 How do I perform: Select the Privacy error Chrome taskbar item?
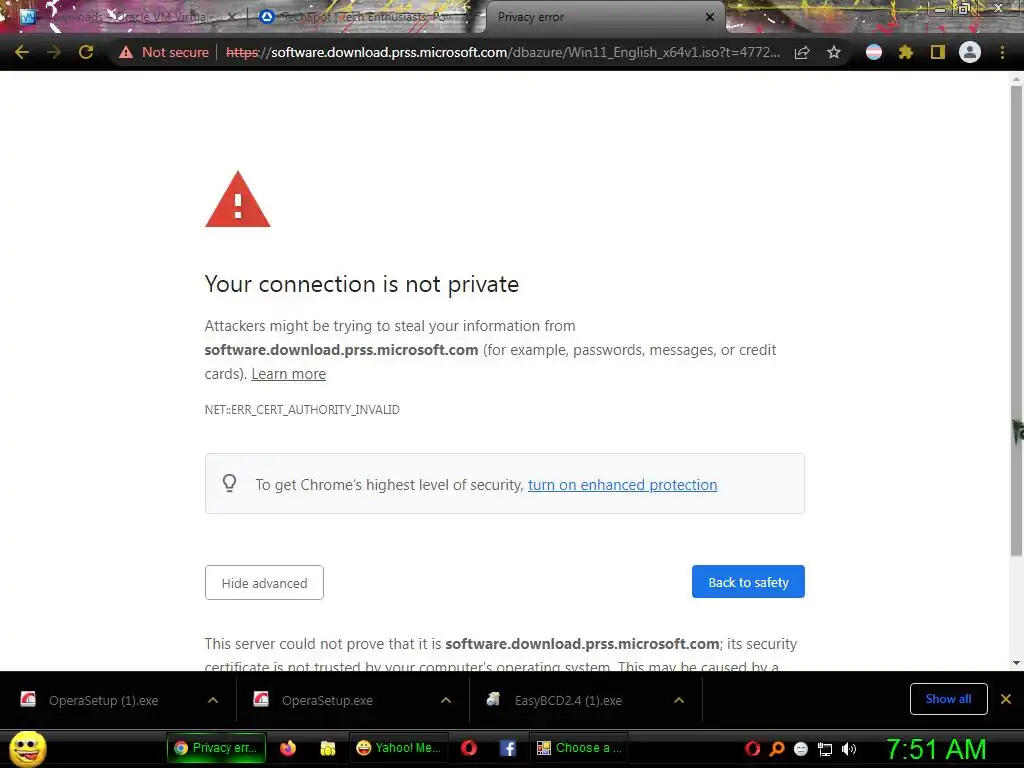[217, 748]
